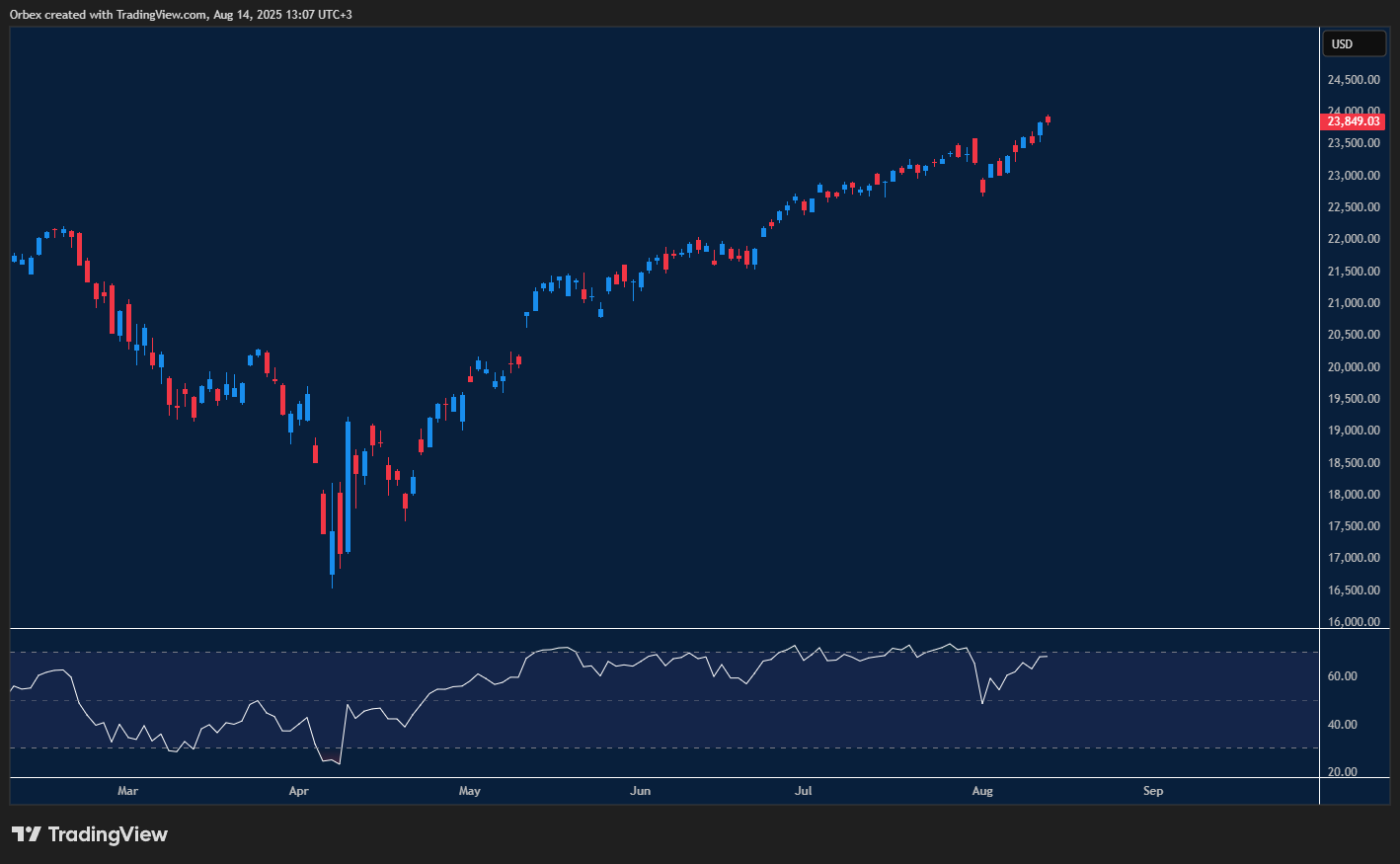Click the May date label
1400x864 pixels.
(470, 791)
